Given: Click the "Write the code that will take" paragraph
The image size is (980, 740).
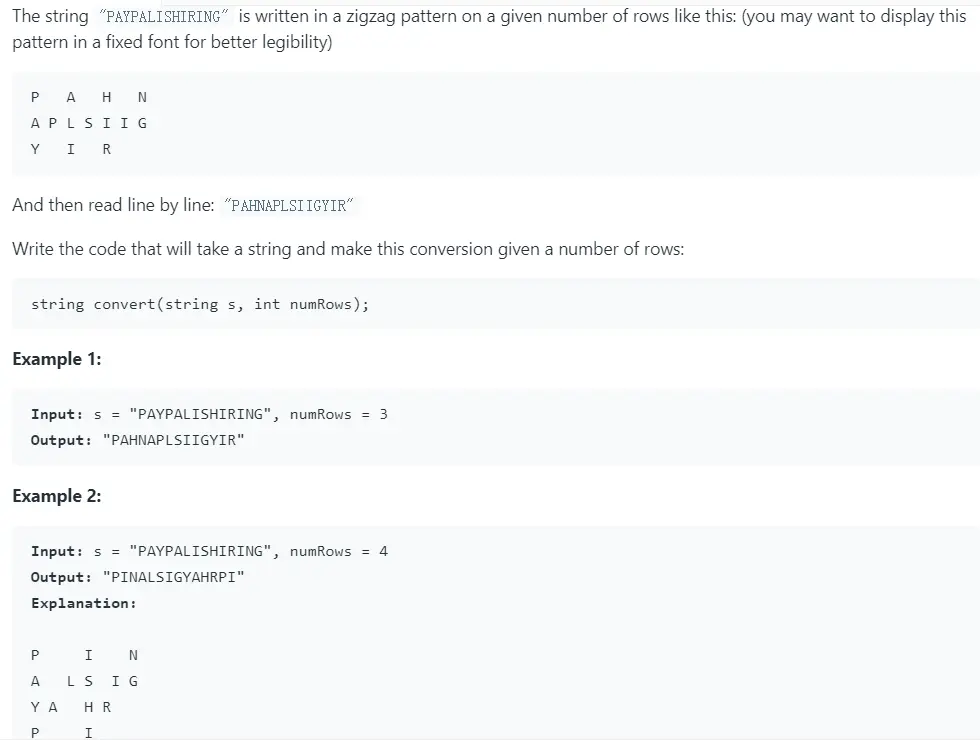Looking at the screenshot, I should [348, 249].
